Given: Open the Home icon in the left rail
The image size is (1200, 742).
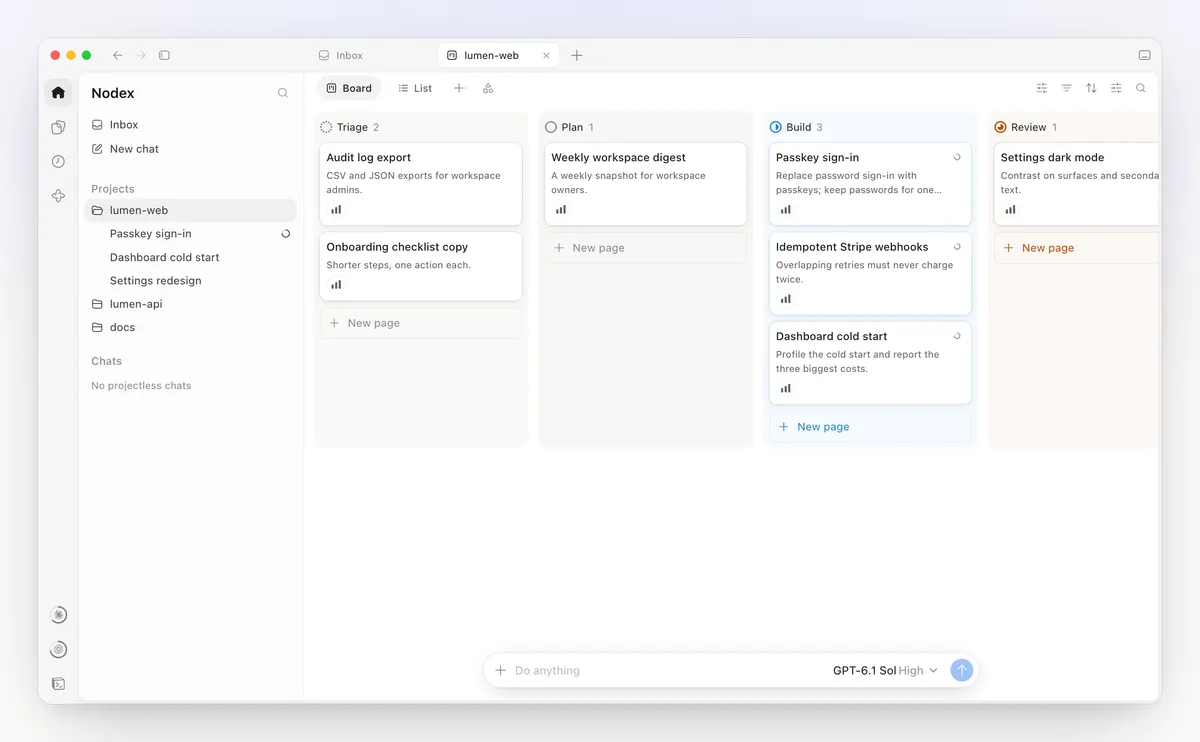Looking at the screenshot, I should [58, 92].
